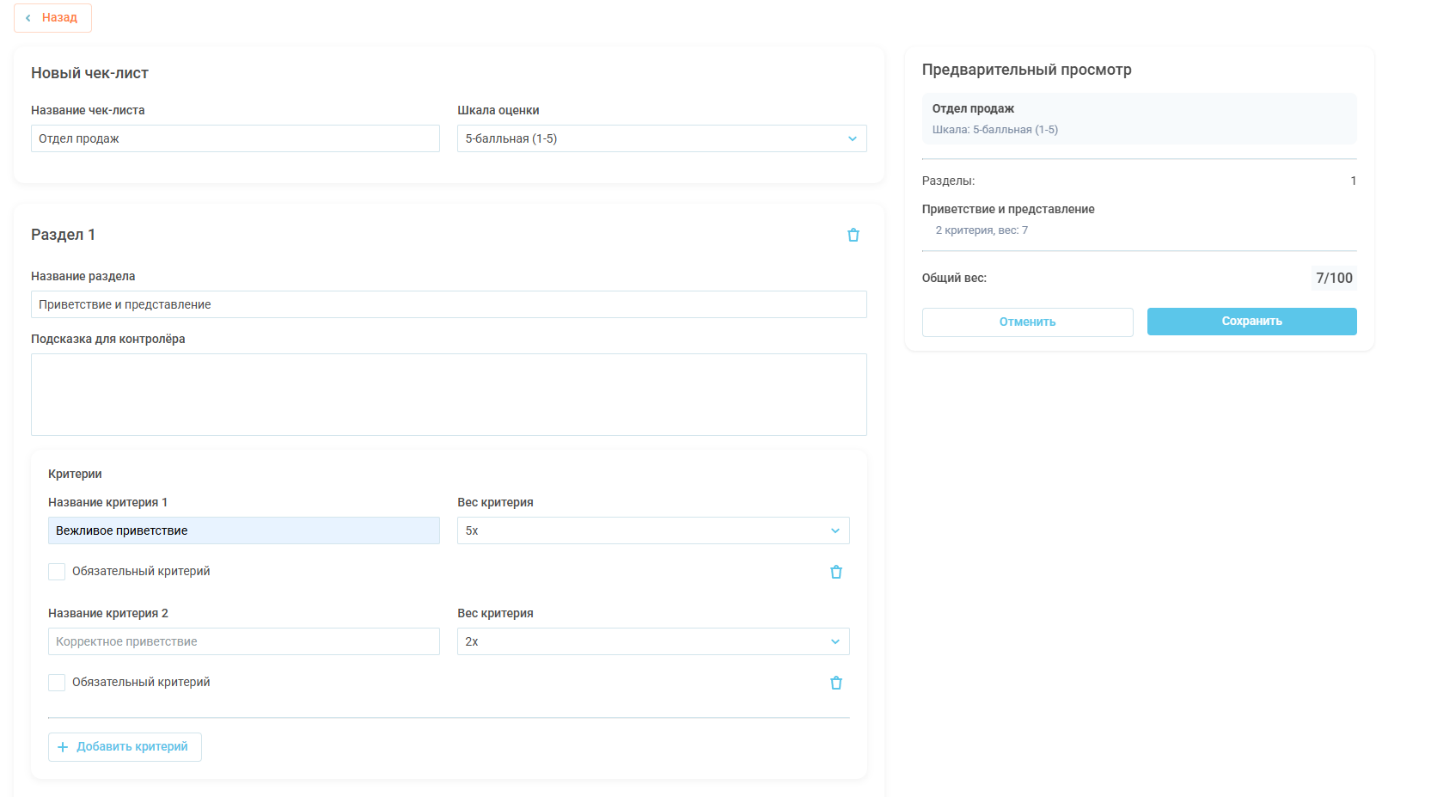1431x797 pixels.
Task: Click the Отдел продаж preview card
Action: (x=1138, y=119)
